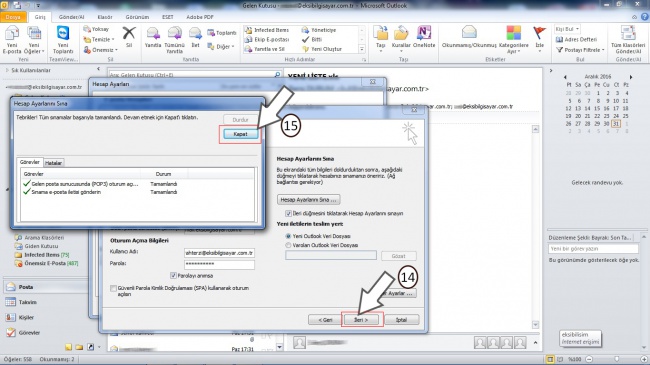Click the Yoksay ribbon item
This screenshot has height=365, width=650.
point(96,29)
